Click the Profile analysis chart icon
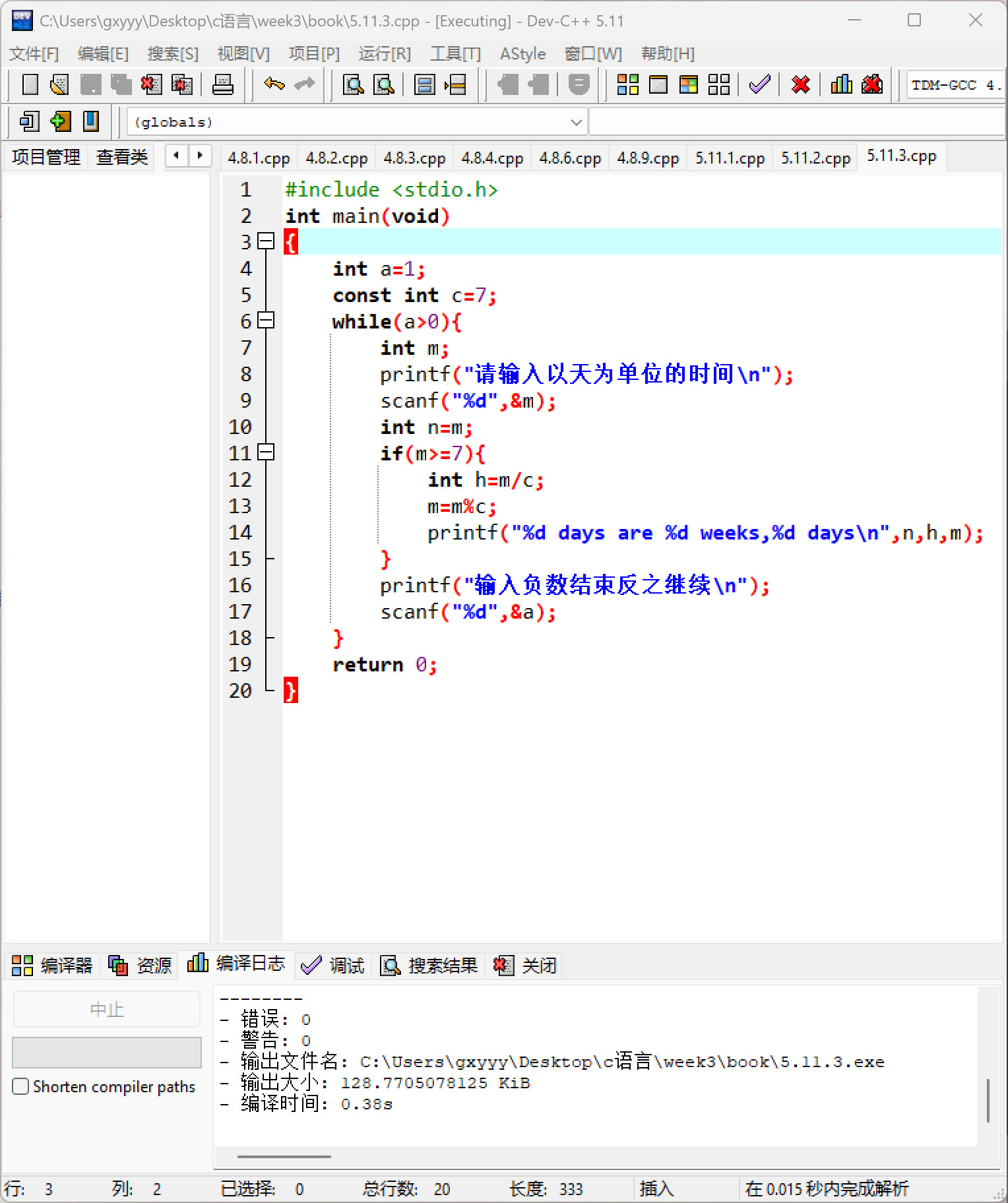 click(841, 84)
